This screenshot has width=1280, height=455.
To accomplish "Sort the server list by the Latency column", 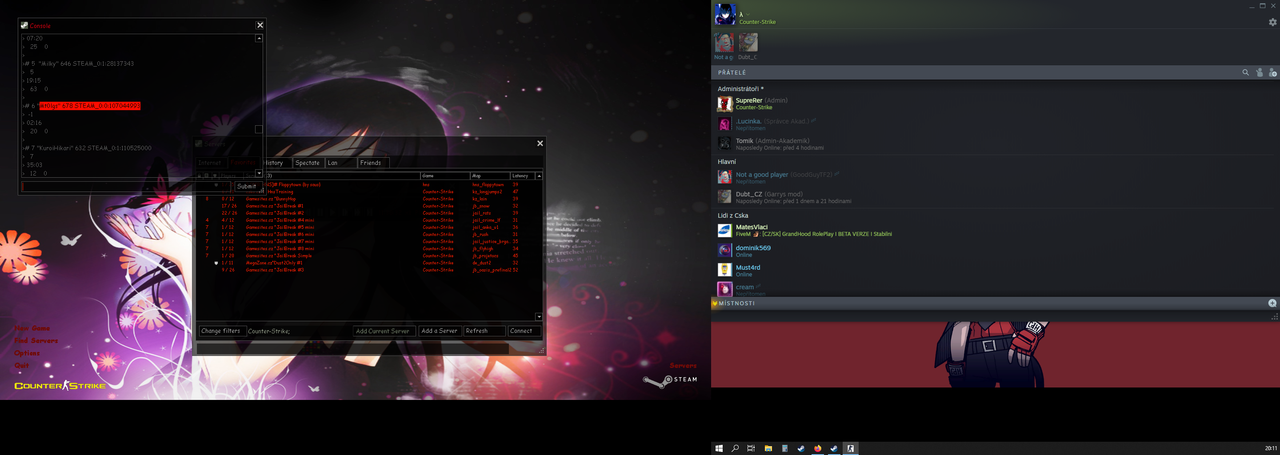I will coord(523,176).
